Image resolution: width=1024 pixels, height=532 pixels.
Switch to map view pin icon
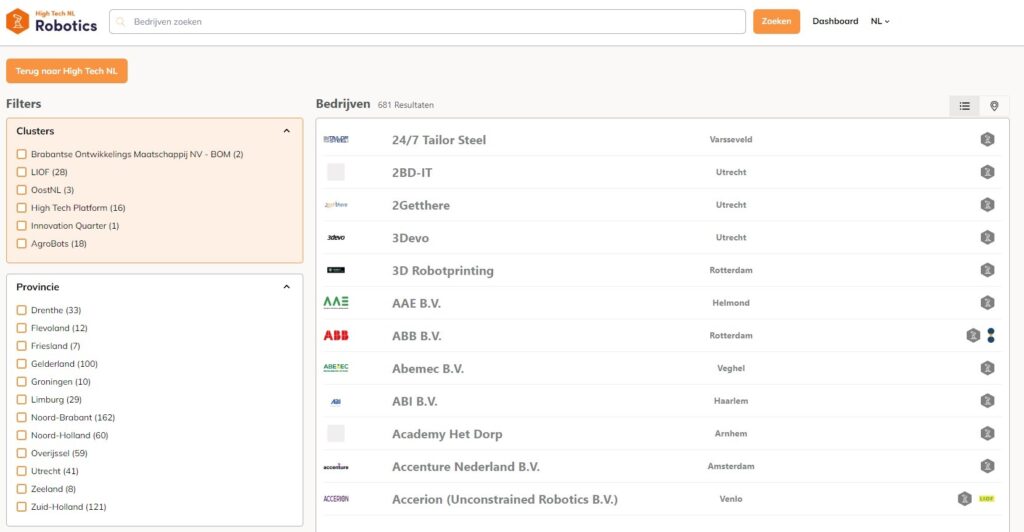(x=994, y=106)
